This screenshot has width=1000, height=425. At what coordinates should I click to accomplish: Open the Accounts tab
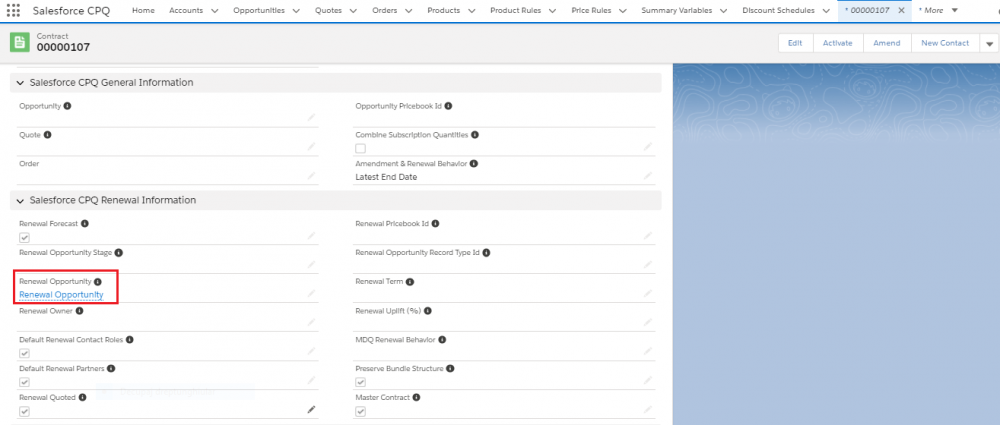click(x=186, y=10)
